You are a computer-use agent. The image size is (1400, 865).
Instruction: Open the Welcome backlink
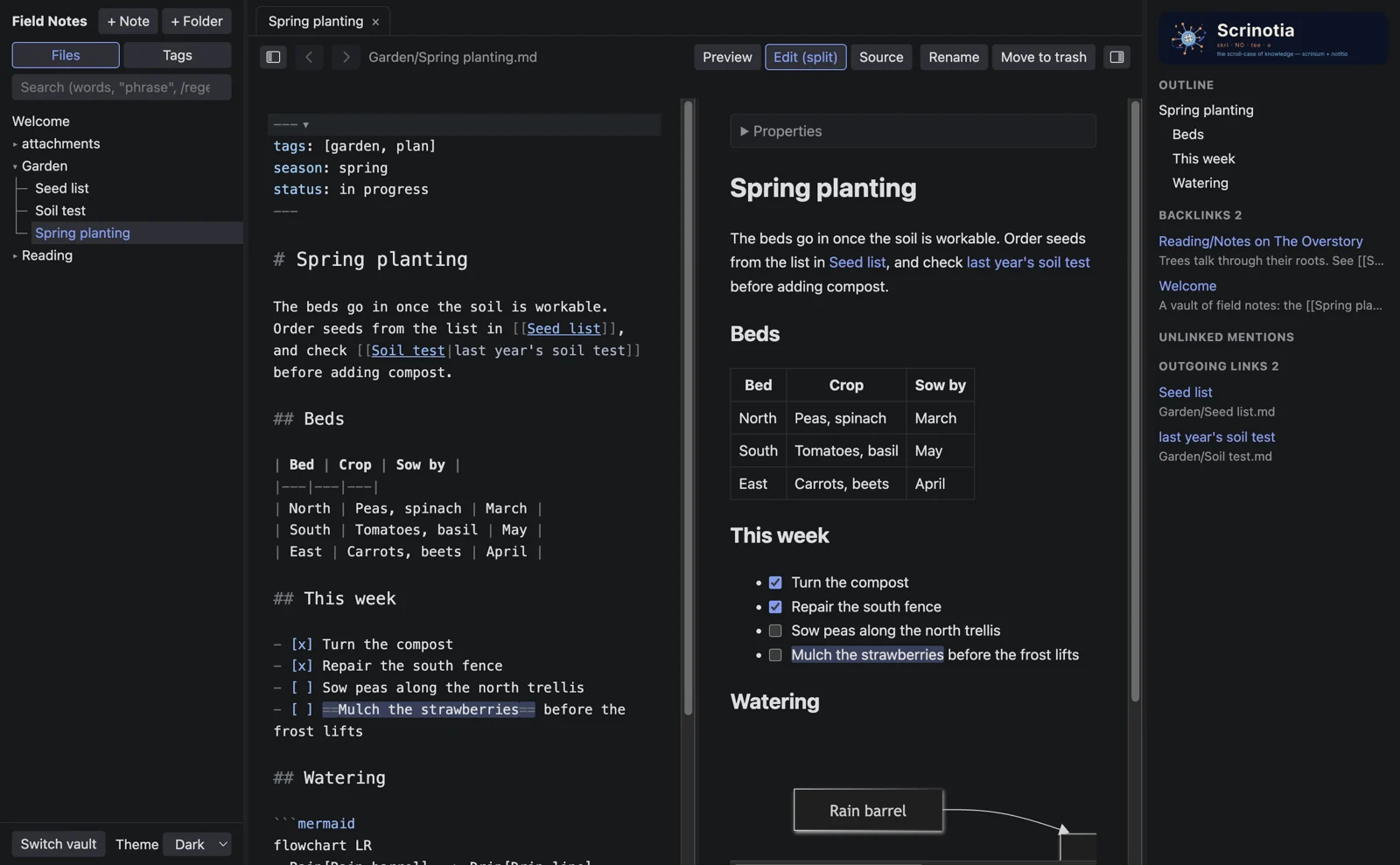pyautogui.click(x=1187, y=286)
